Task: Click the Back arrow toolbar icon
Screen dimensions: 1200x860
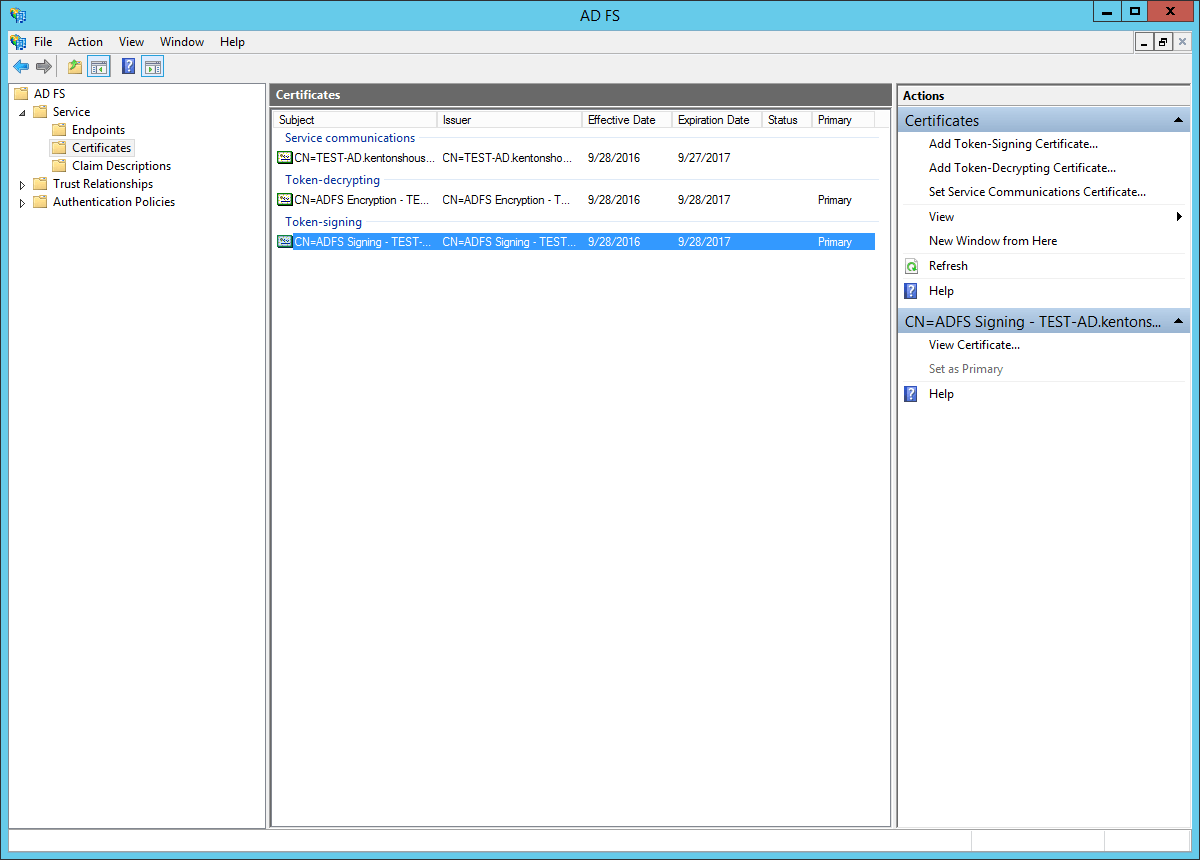Action: click(x=21, y=67)
